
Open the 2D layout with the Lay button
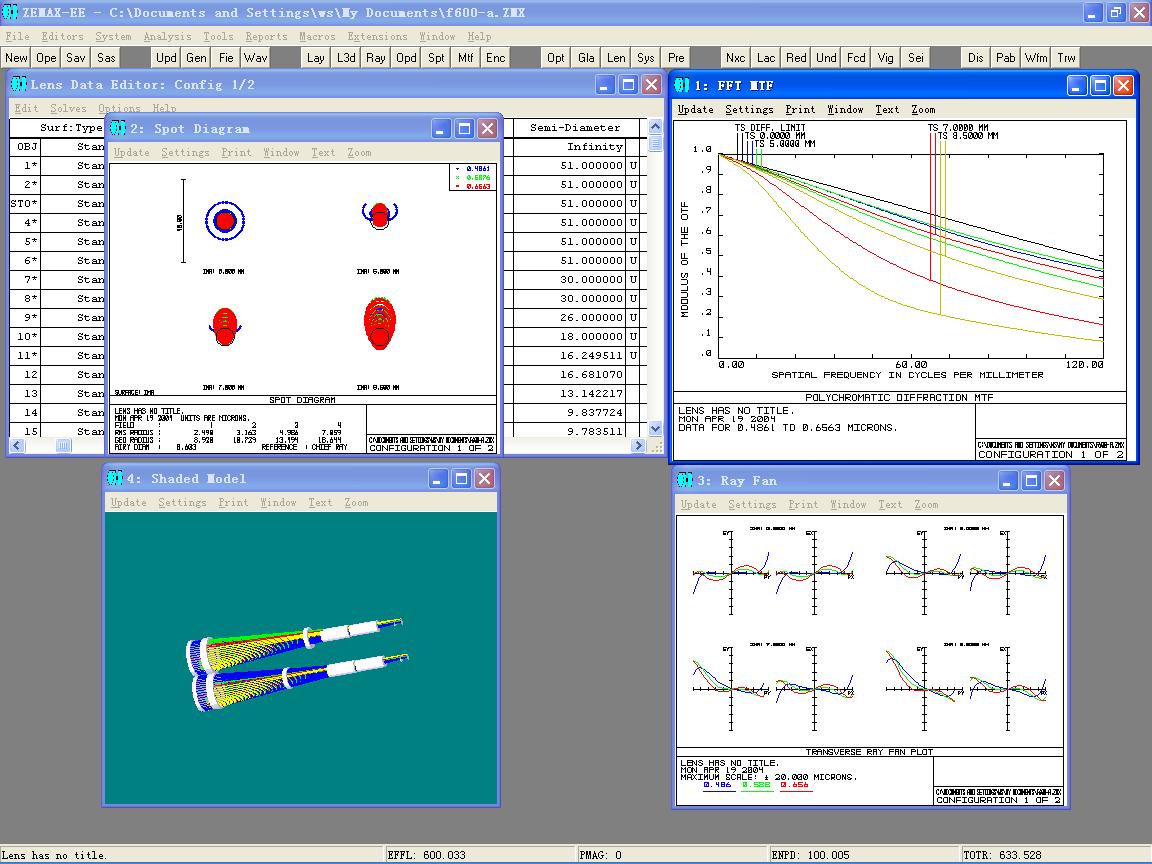[316, 58]
